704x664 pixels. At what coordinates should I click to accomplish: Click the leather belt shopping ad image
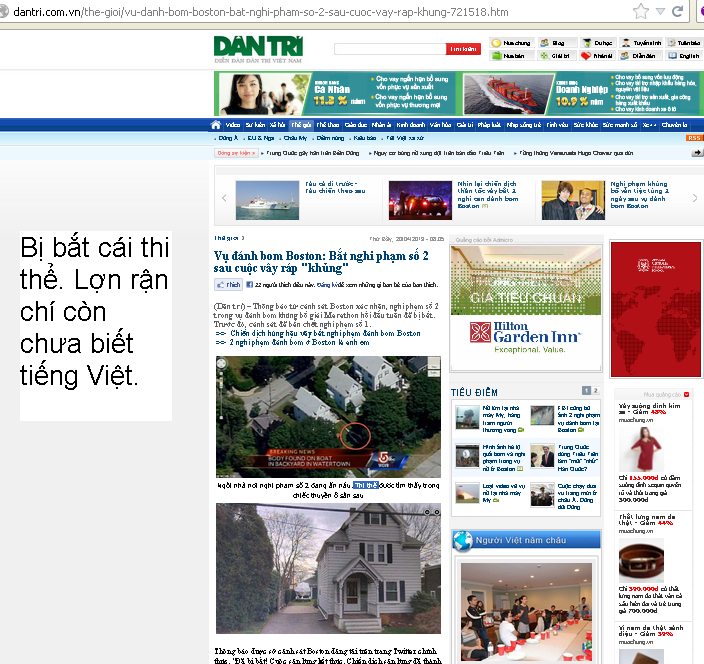tap(641, 560)
